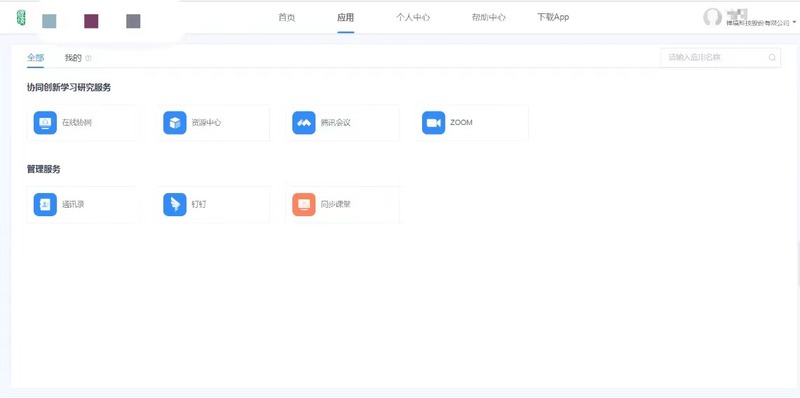Screen dimensions: 800x398
Task: Click the 钉钉 label text
Action: coord(199,205)
